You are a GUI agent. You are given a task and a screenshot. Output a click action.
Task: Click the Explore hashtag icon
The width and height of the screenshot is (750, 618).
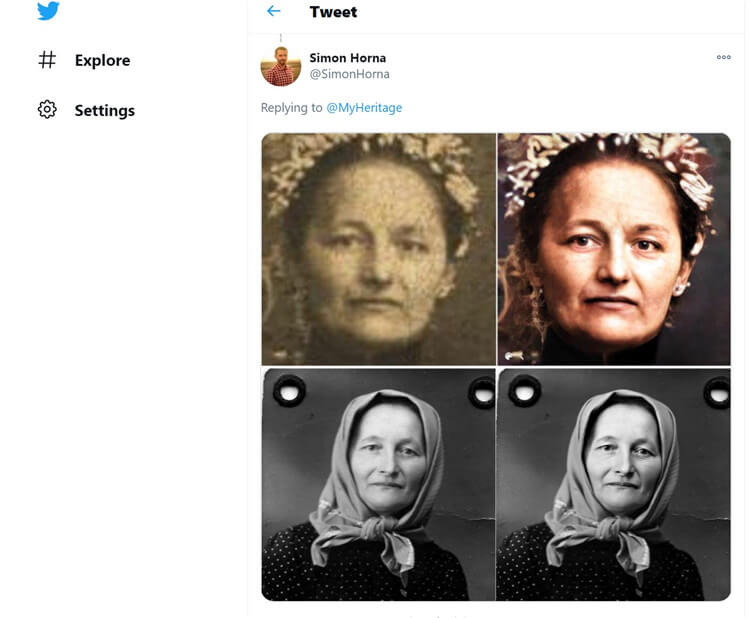(47, 60)
